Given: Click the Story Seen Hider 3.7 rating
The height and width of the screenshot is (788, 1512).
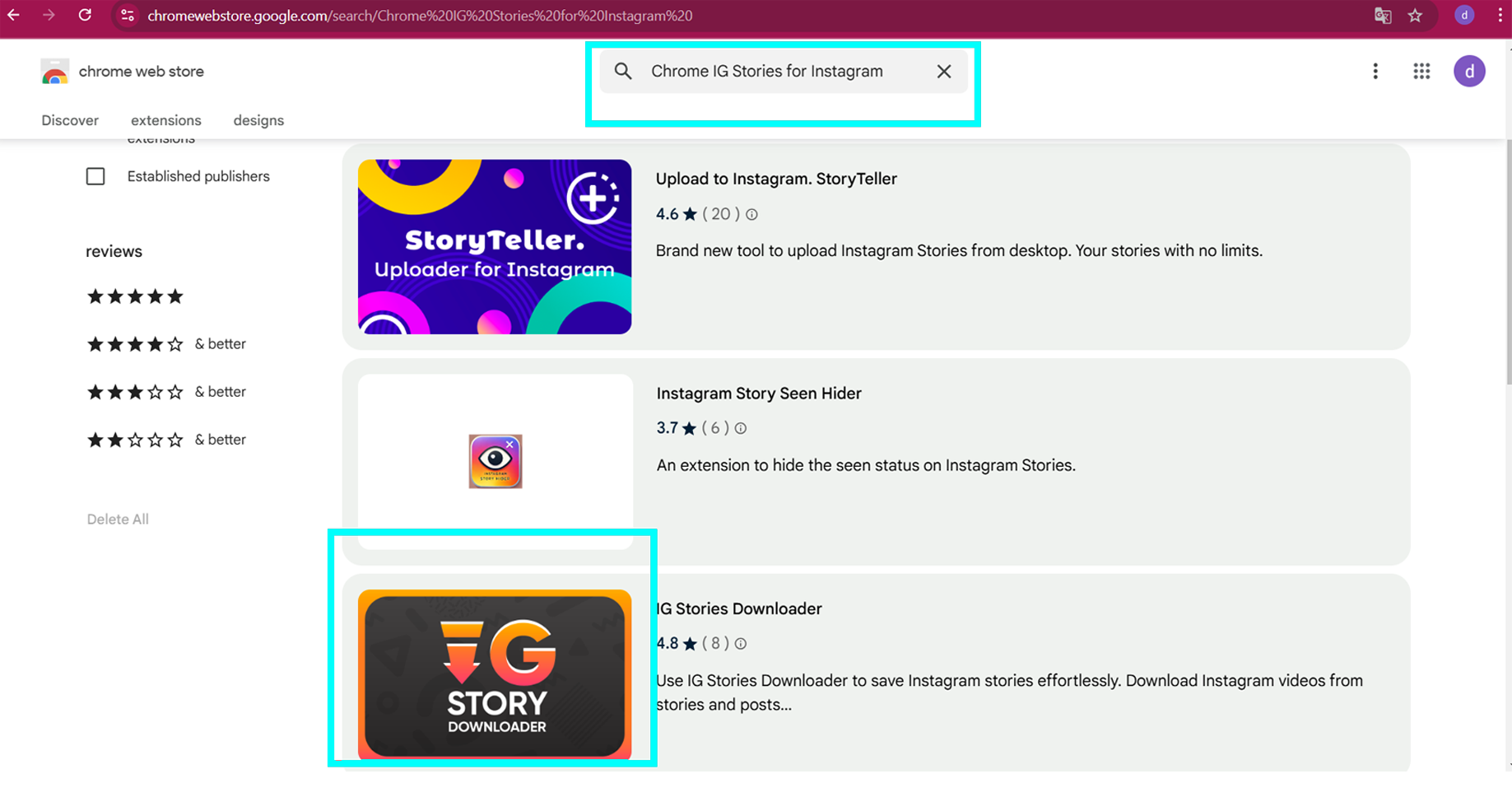Looking at the screenshot, I should coord(667,428).
